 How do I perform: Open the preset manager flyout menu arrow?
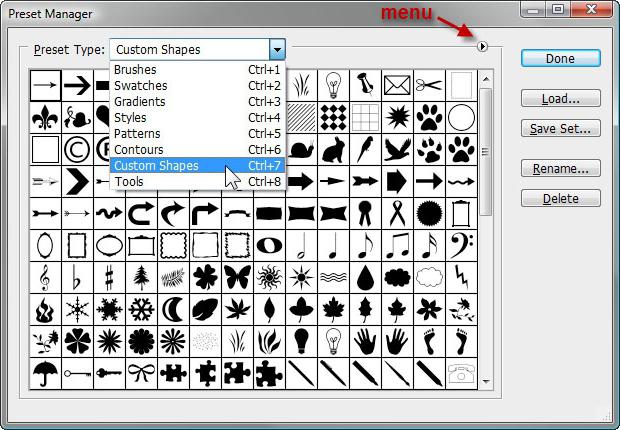pyautogui.click(x=482, y=47)
